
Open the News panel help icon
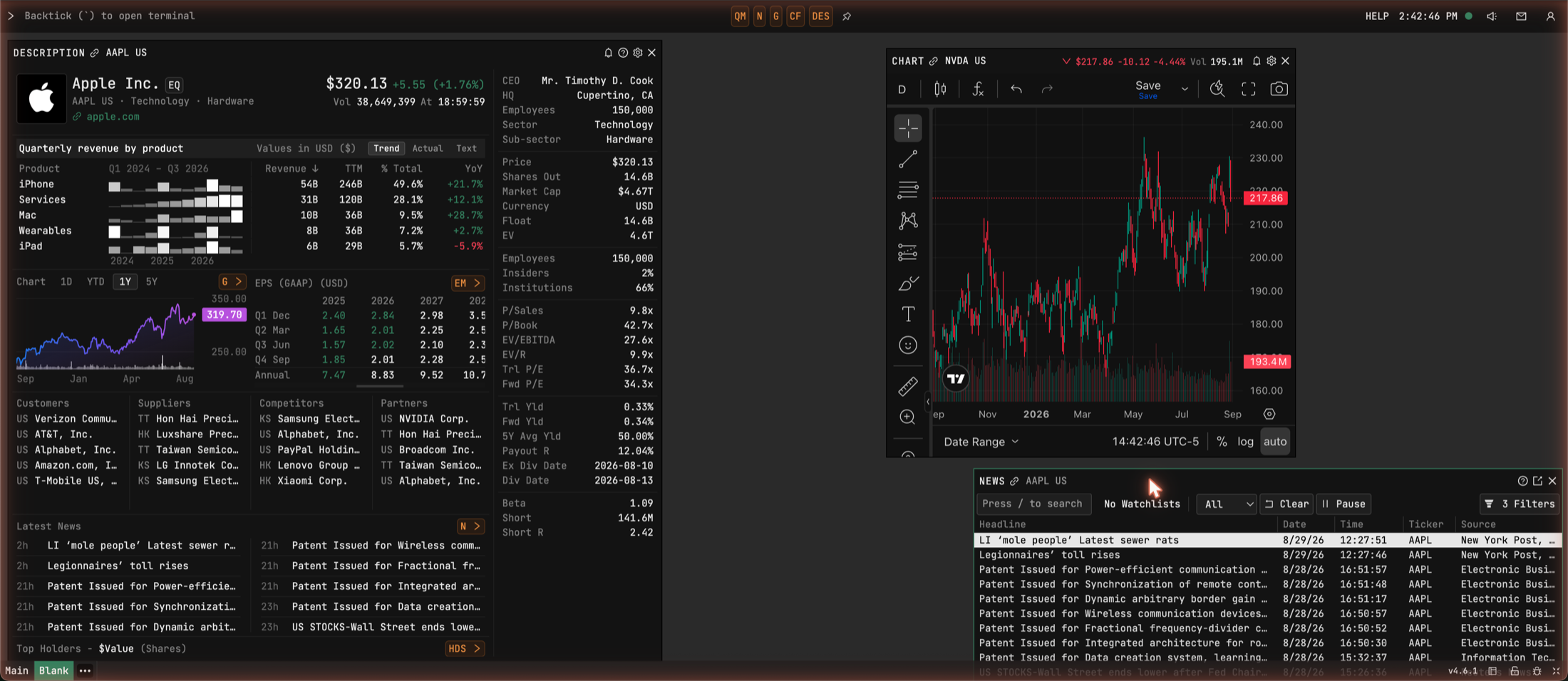click(x=1522, y=481)
